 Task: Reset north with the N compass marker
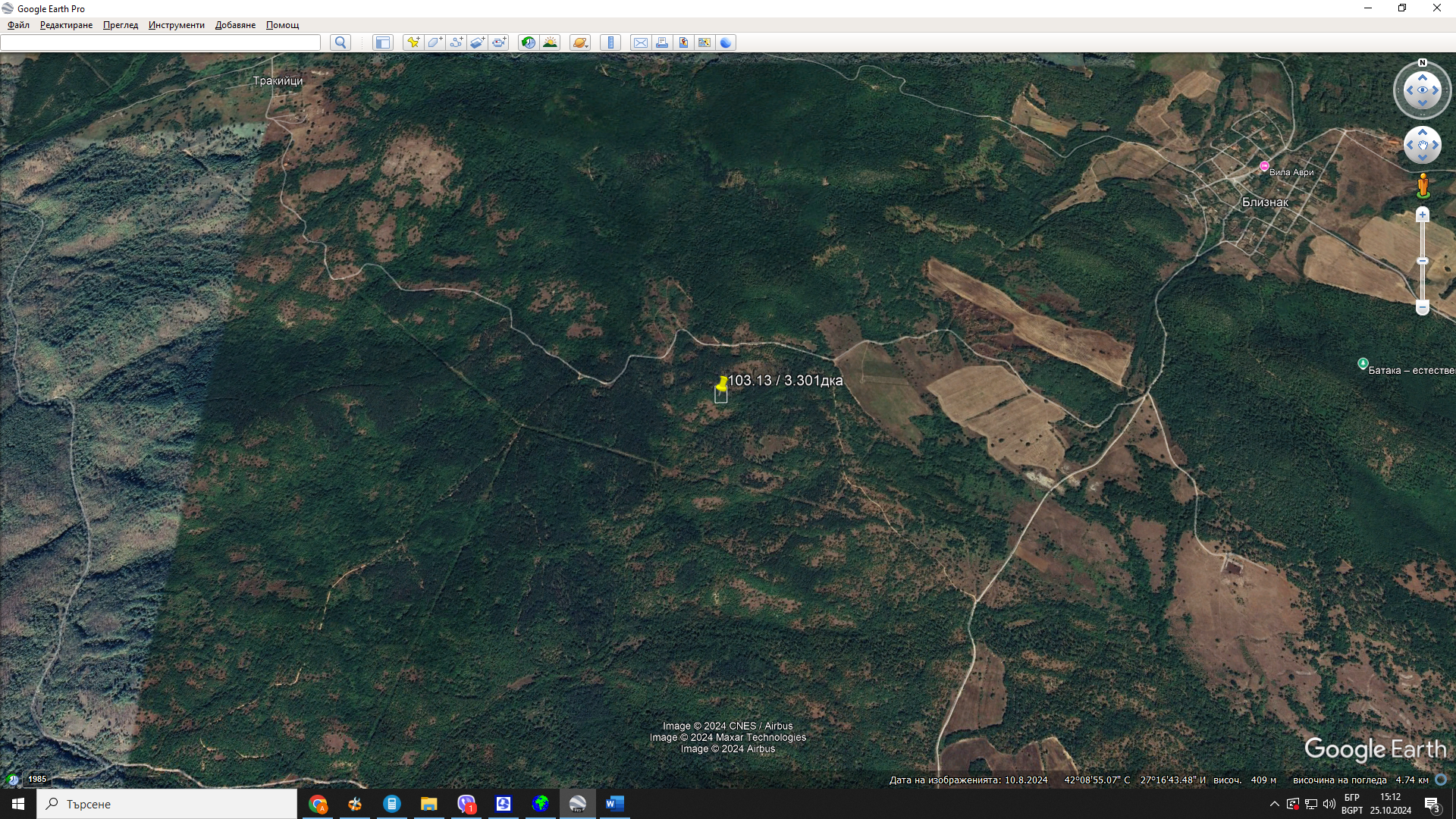tap(1423, 63)
